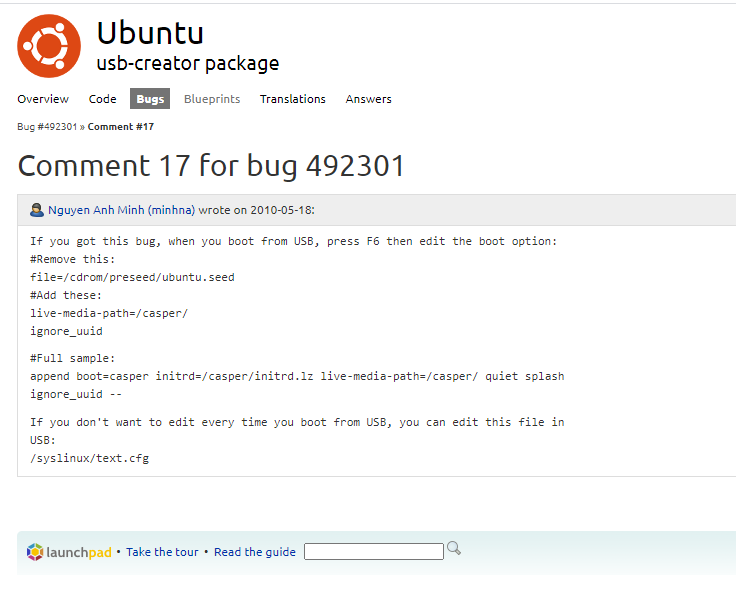Follow the Bug #492301 breadcrumb link
The height and width of the screenshot is (603, 736).
[x=47, y=127]
